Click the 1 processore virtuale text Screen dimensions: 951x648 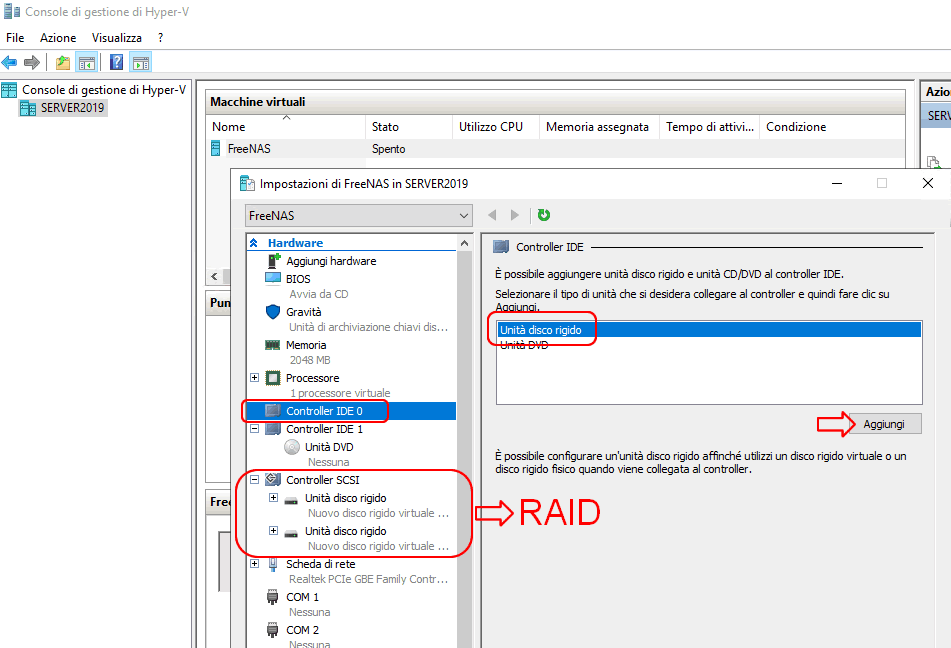pos(340,393)
